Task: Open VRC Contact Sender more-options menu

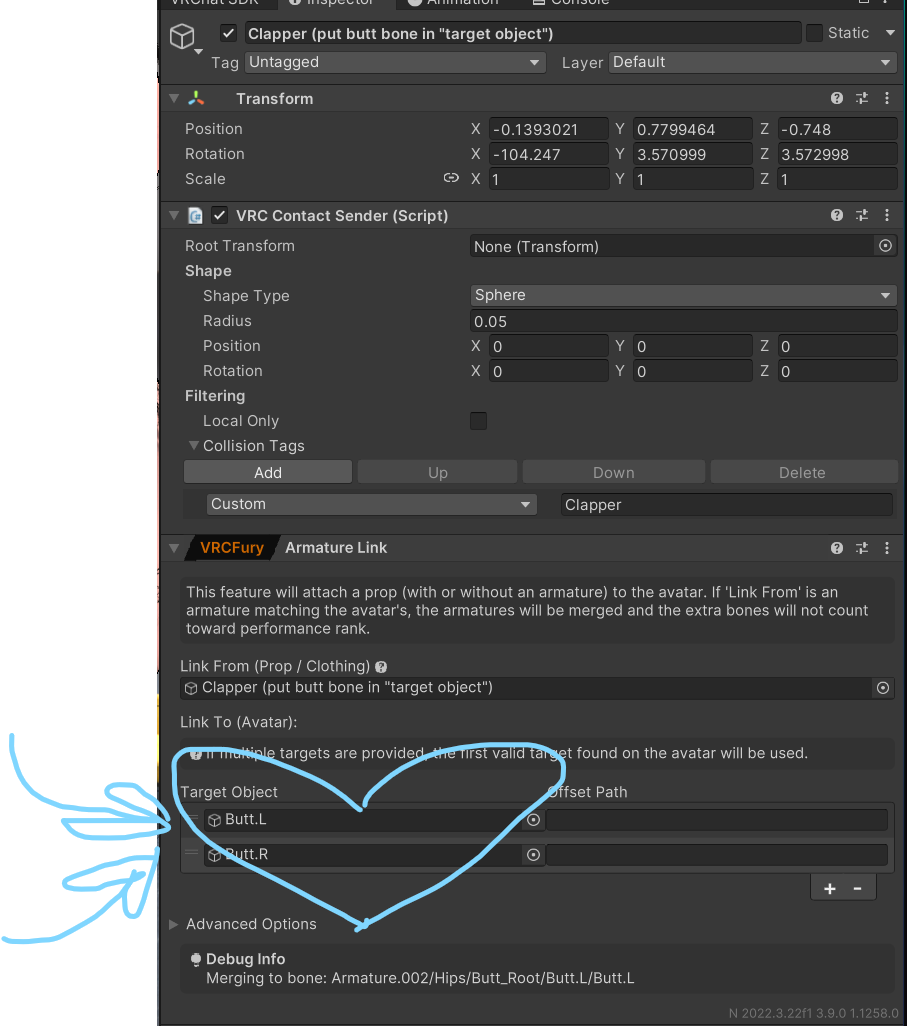Action: point(887,215)
